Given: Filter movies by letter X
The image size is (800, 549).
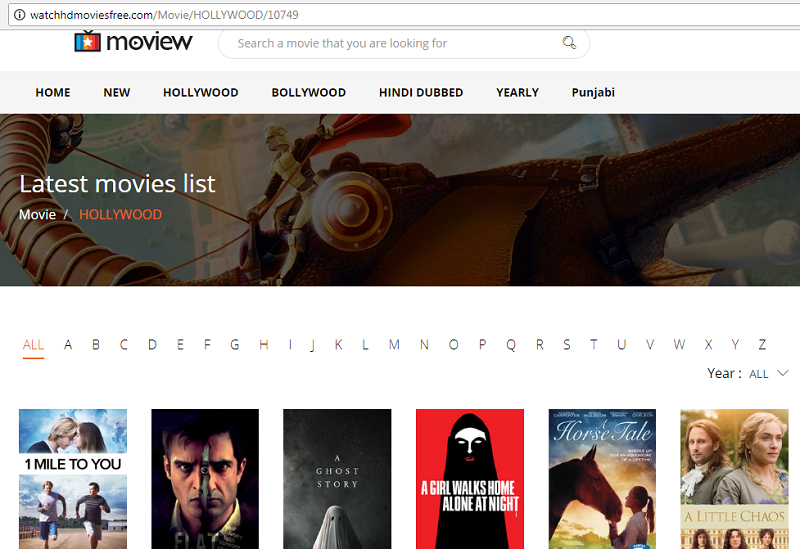Looking at the screenshot, I should (708, 345).
